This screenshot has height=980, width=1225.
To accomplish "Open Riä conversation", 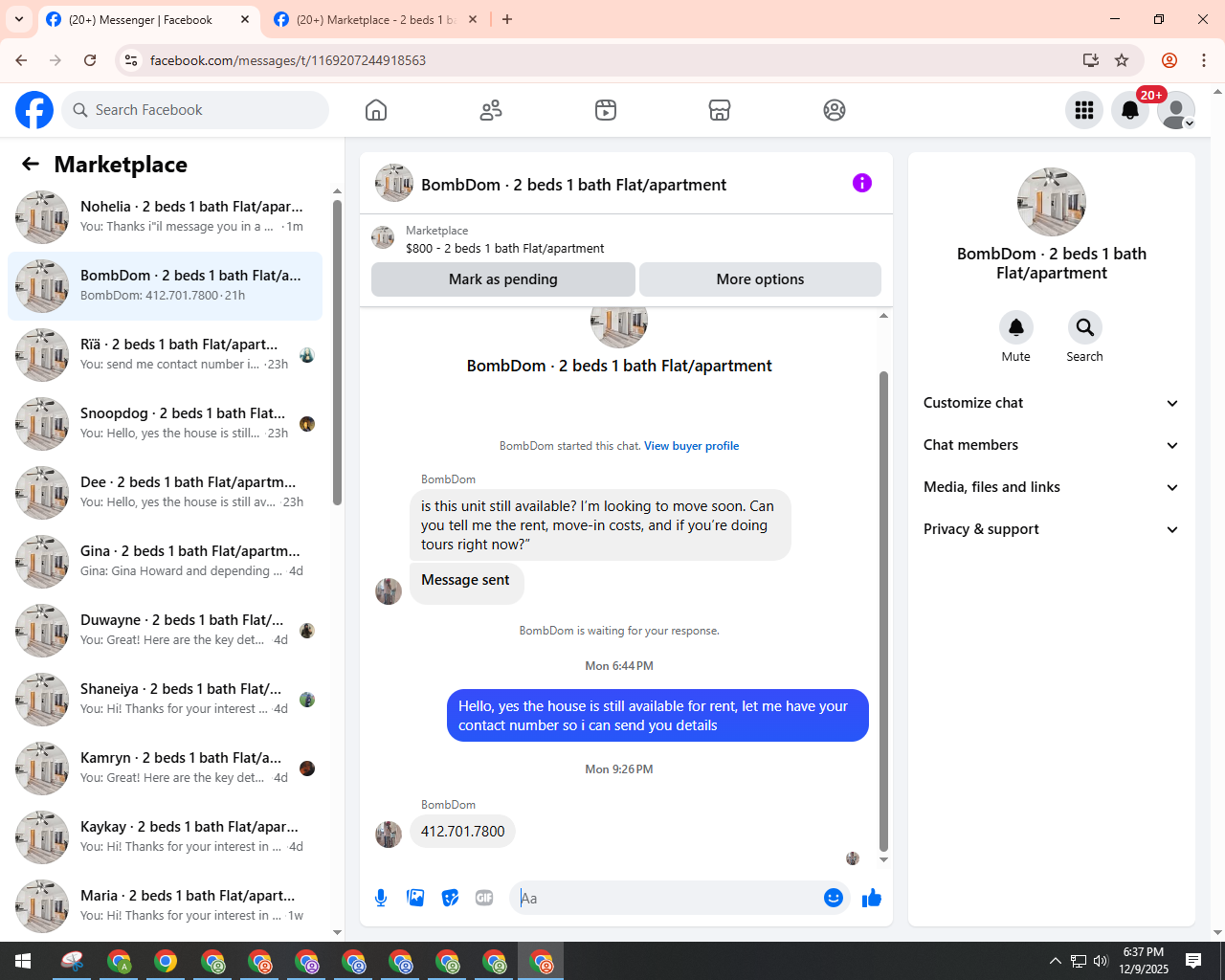I will (x=165, y=355).
